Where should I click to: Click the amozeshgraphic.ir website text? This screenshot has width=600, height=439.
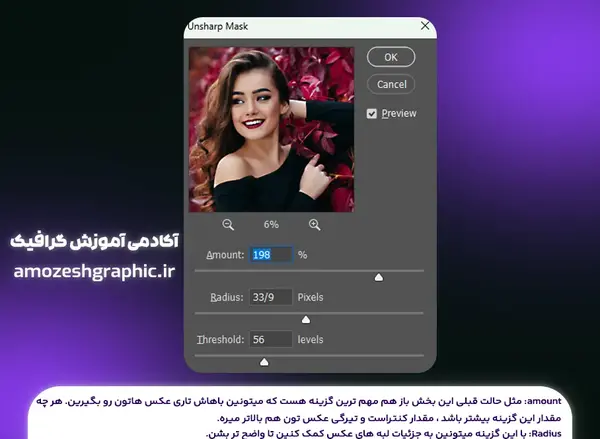(95, 271)
